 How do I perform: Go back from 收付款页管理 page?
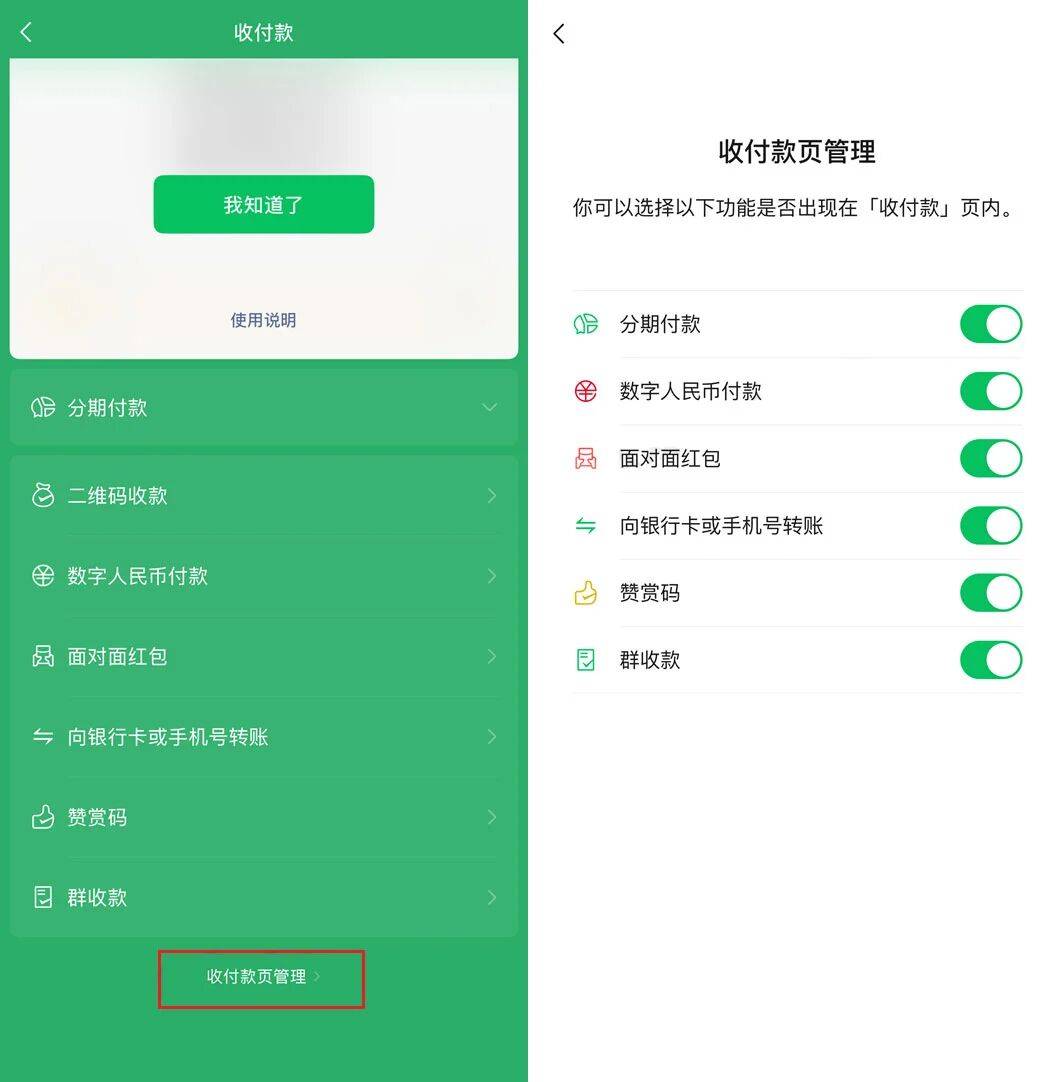click(559, 33)
